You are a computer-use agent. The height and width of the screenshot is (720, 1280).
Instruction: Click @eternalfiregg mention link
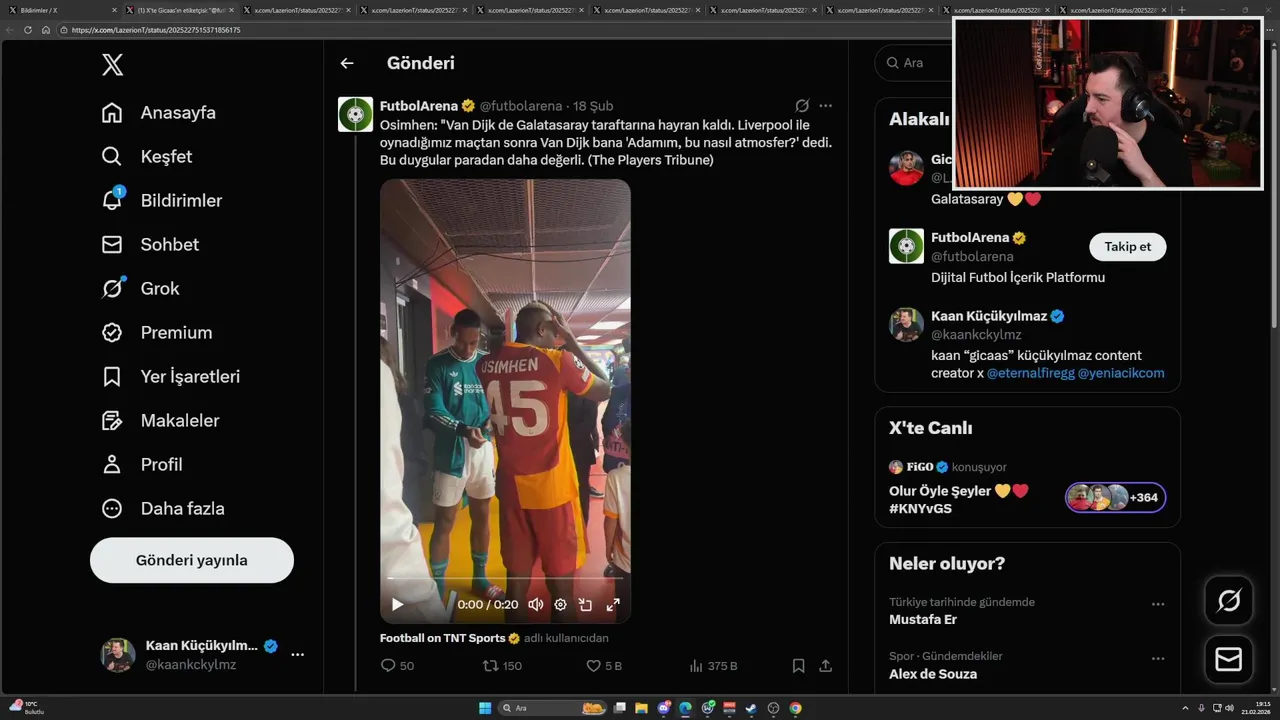point(1030,373)
